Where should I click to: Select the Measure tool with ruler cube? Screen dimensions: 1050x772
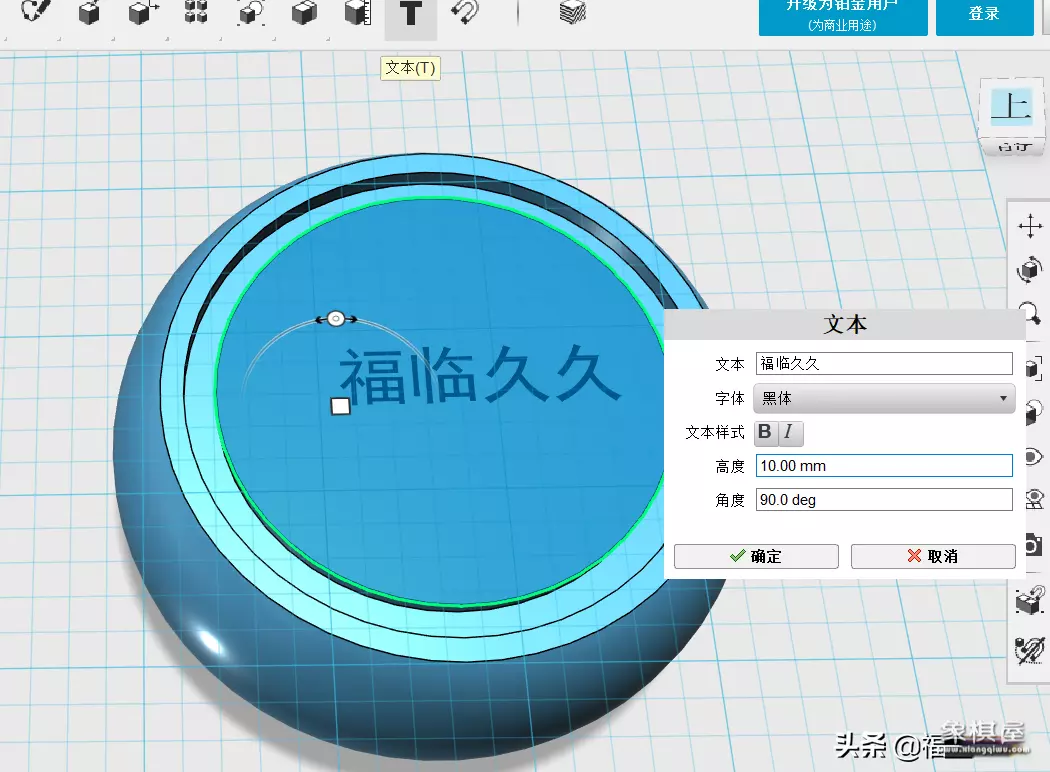pyautogui.click(x=356, y=13)
